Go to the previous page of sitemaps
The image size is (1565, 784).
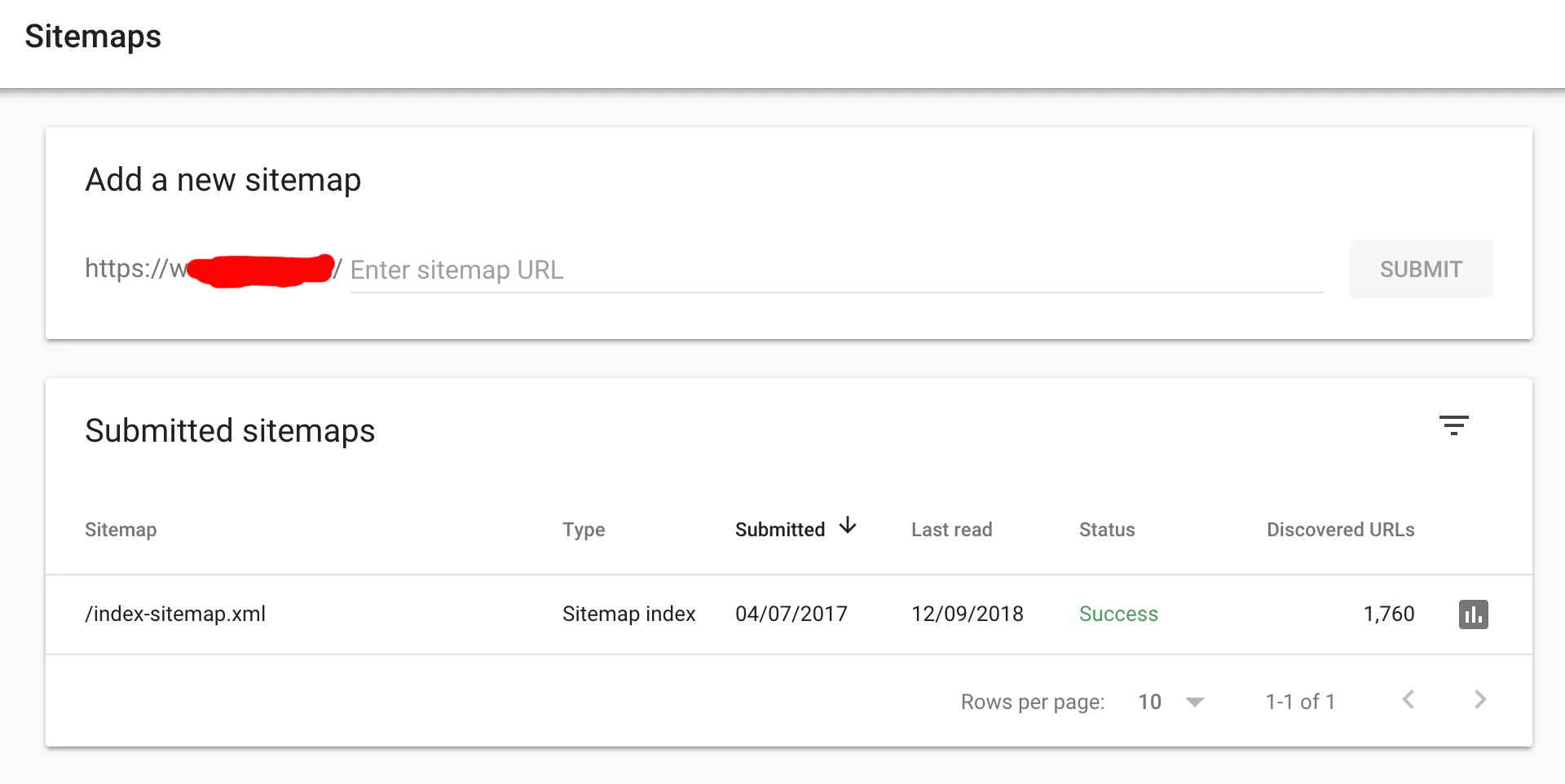pyautogui.click(x=1408, y=700)
